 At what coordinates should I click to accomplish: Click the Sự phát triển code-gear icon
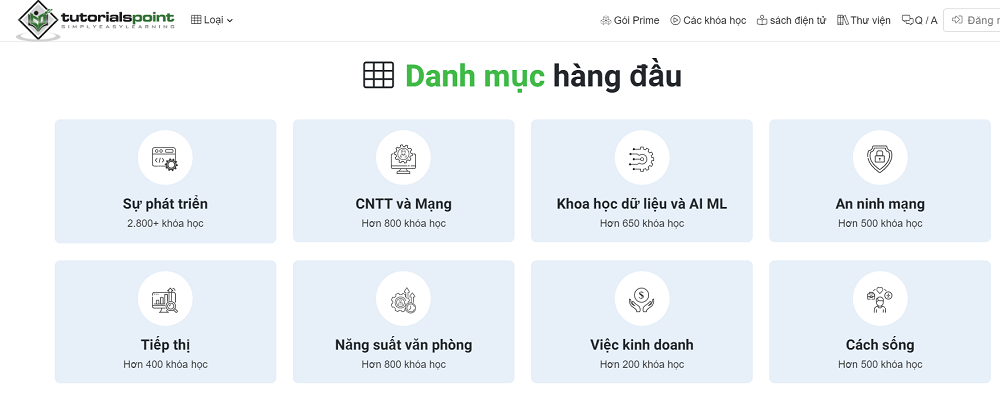pyautogui.click(x=165, y=158)
